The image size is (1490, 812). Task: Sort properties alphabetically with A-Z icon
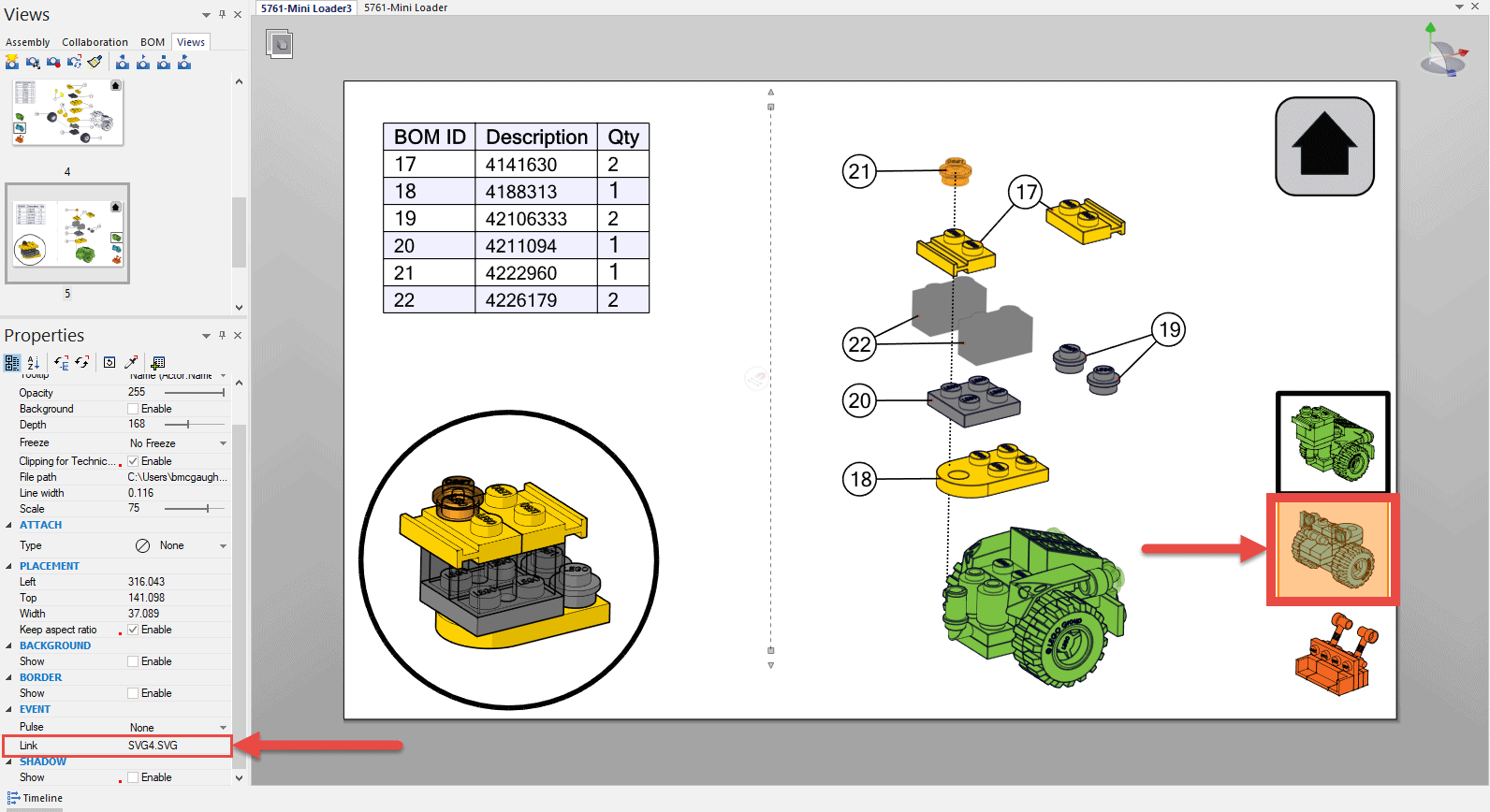click(x=33, y=362)
